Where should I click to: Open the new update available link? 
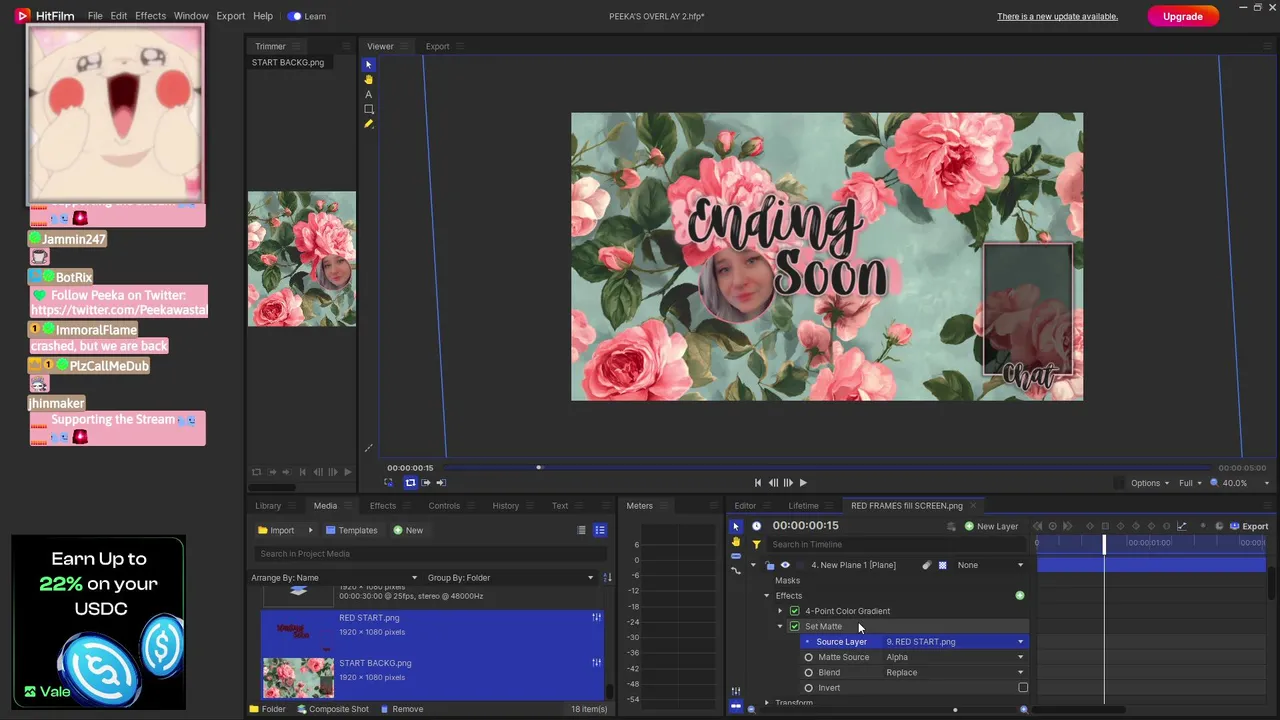click(1057, 16)
